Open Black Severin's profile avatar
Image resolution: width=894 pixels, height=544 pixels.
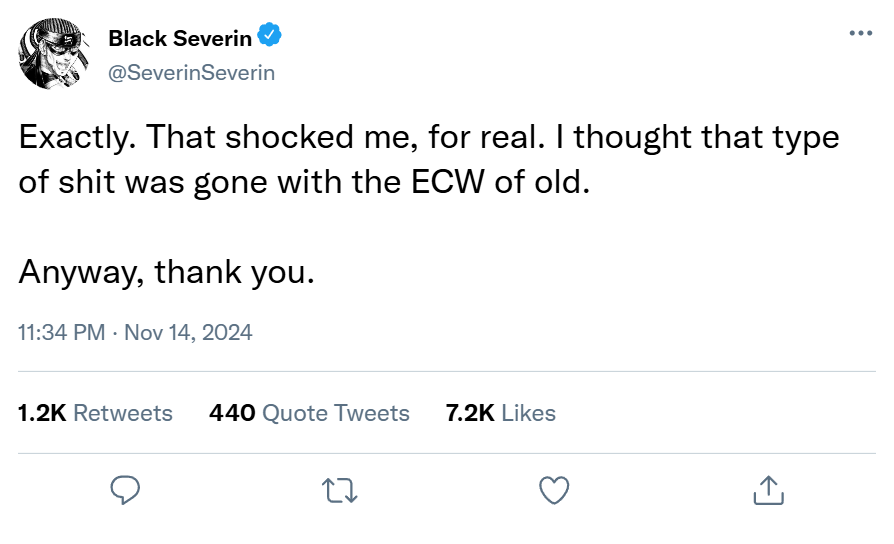[x=55, y=54]
